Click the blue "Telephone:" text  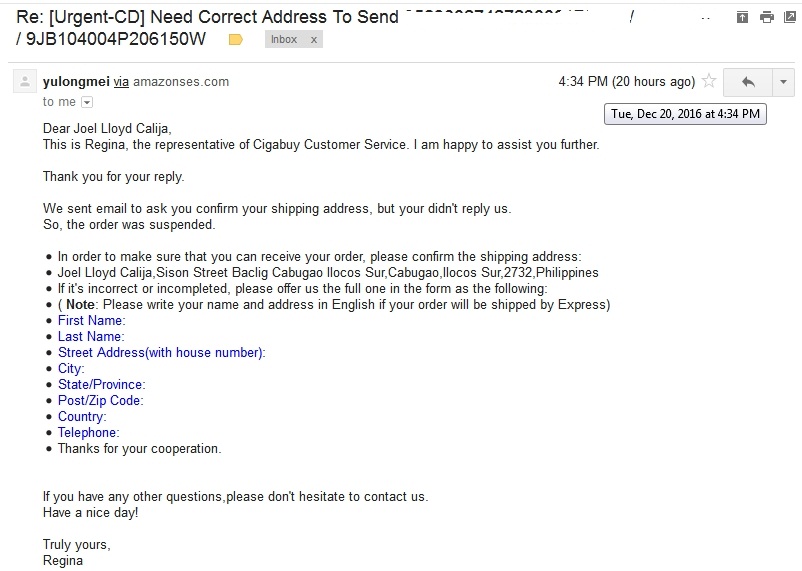click(x=88, y=432)
